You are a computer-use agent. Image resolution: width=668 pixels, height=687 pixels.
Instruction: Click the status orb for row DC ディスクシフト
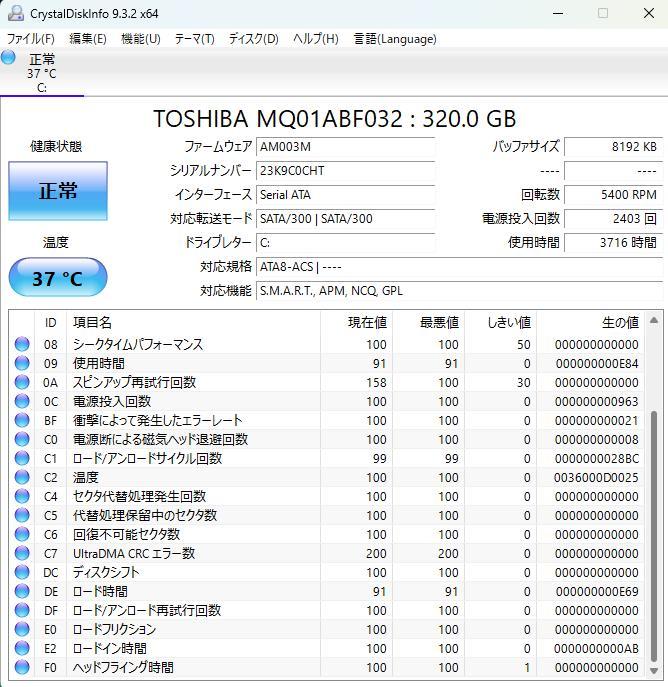click(x=22, y=572)
